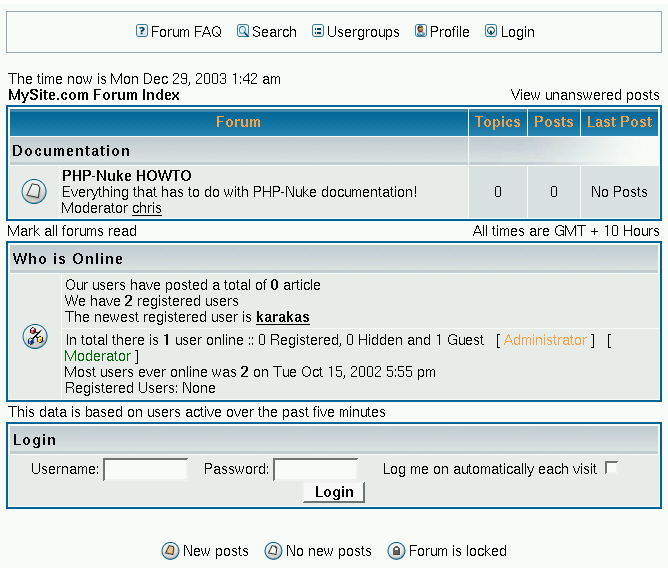Click the Profile icon in navigation
This screenshot has height=568, width=668.
(x=421, y=31)
